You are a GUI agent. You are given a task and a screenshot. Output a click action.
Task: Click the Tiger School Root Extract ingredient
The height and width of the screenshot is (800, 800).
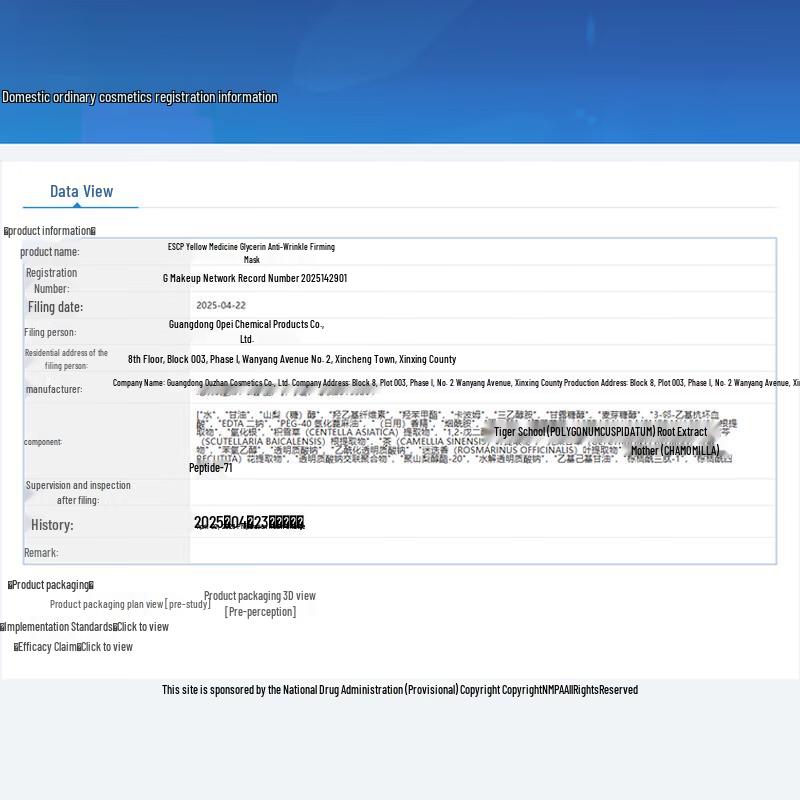point(600,432)
